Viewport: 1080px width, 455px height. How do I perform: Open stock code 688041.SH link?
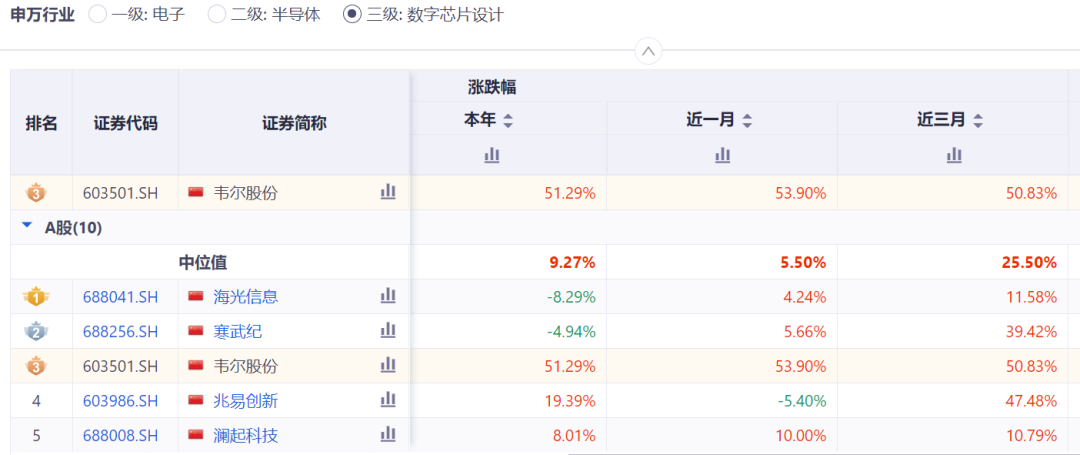(x=121, y=297)
